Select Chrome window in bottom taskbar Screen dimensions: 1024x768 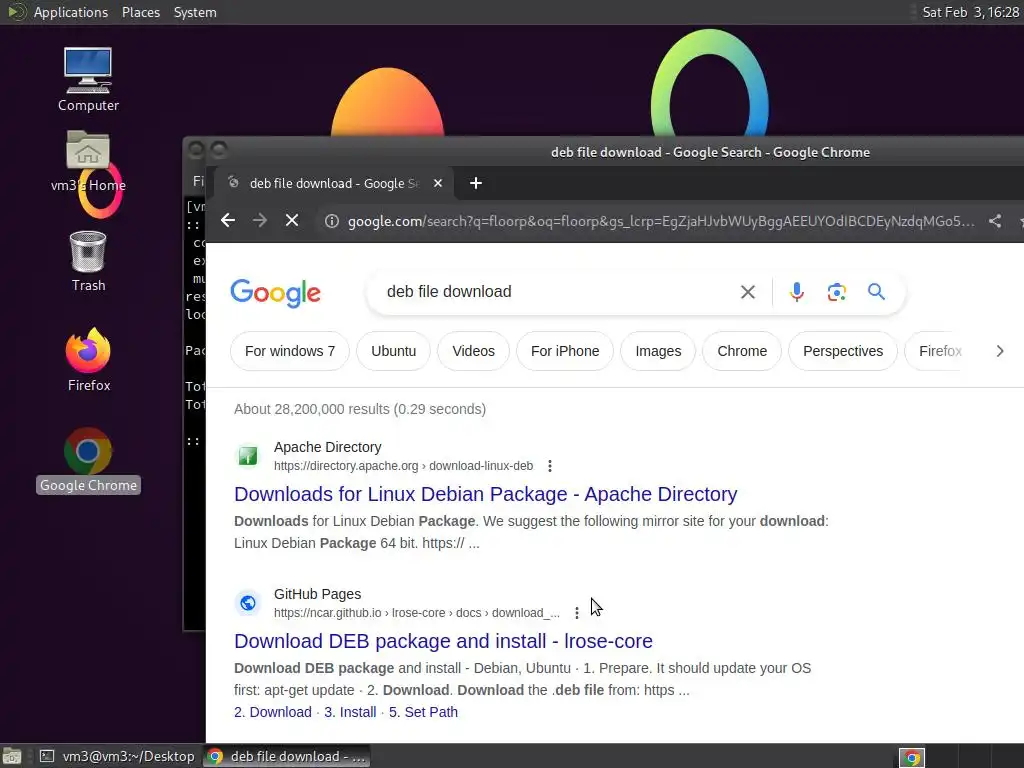coord(287,756)
